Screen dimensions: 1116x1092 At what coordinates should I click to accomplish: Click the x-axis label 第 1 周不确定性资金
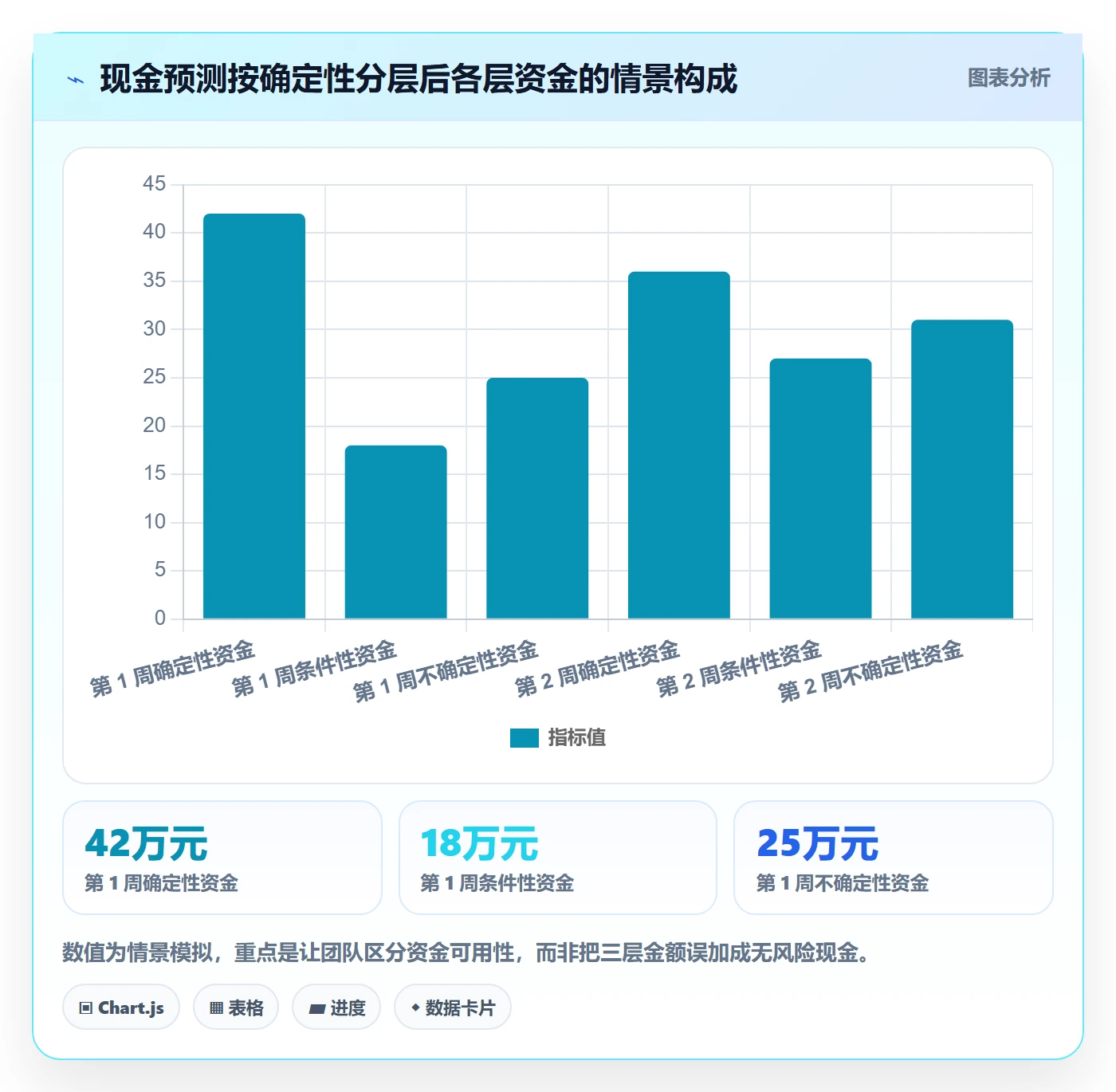tap(446, 671)
